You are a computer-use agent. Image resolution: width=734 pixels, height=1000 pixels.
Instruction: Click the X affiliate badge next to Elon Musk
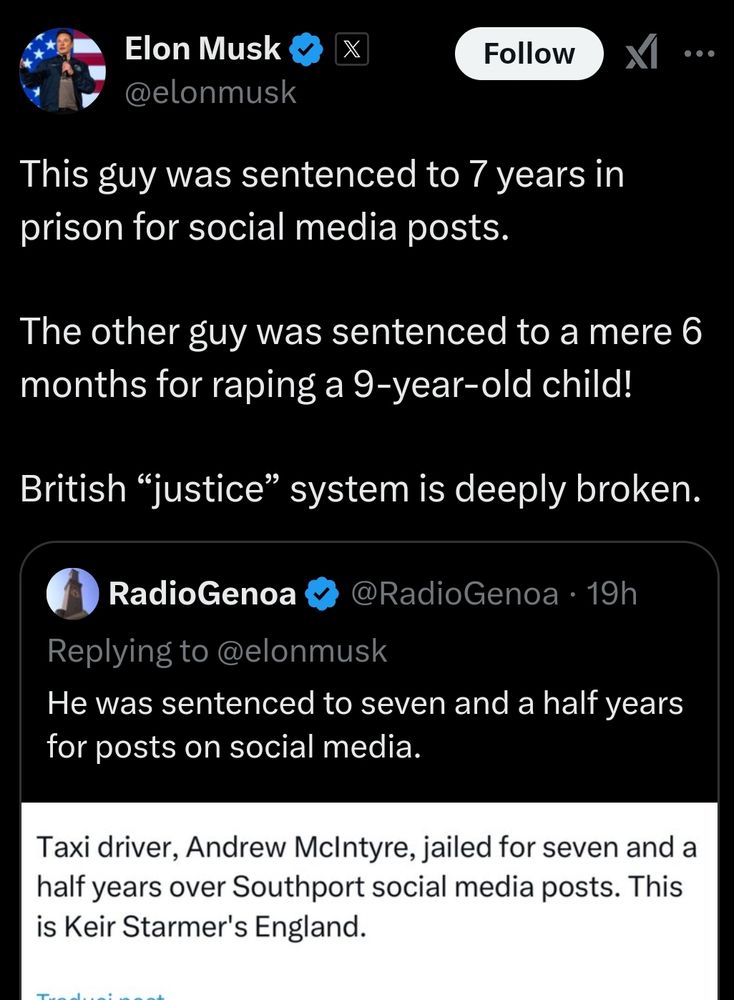(352, 50)
